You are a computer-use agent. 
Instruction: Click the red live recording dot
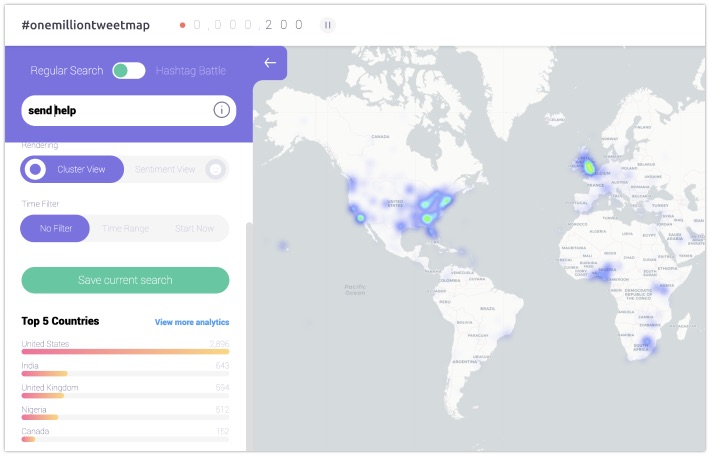pyautogui.click(x=182, y=25)
